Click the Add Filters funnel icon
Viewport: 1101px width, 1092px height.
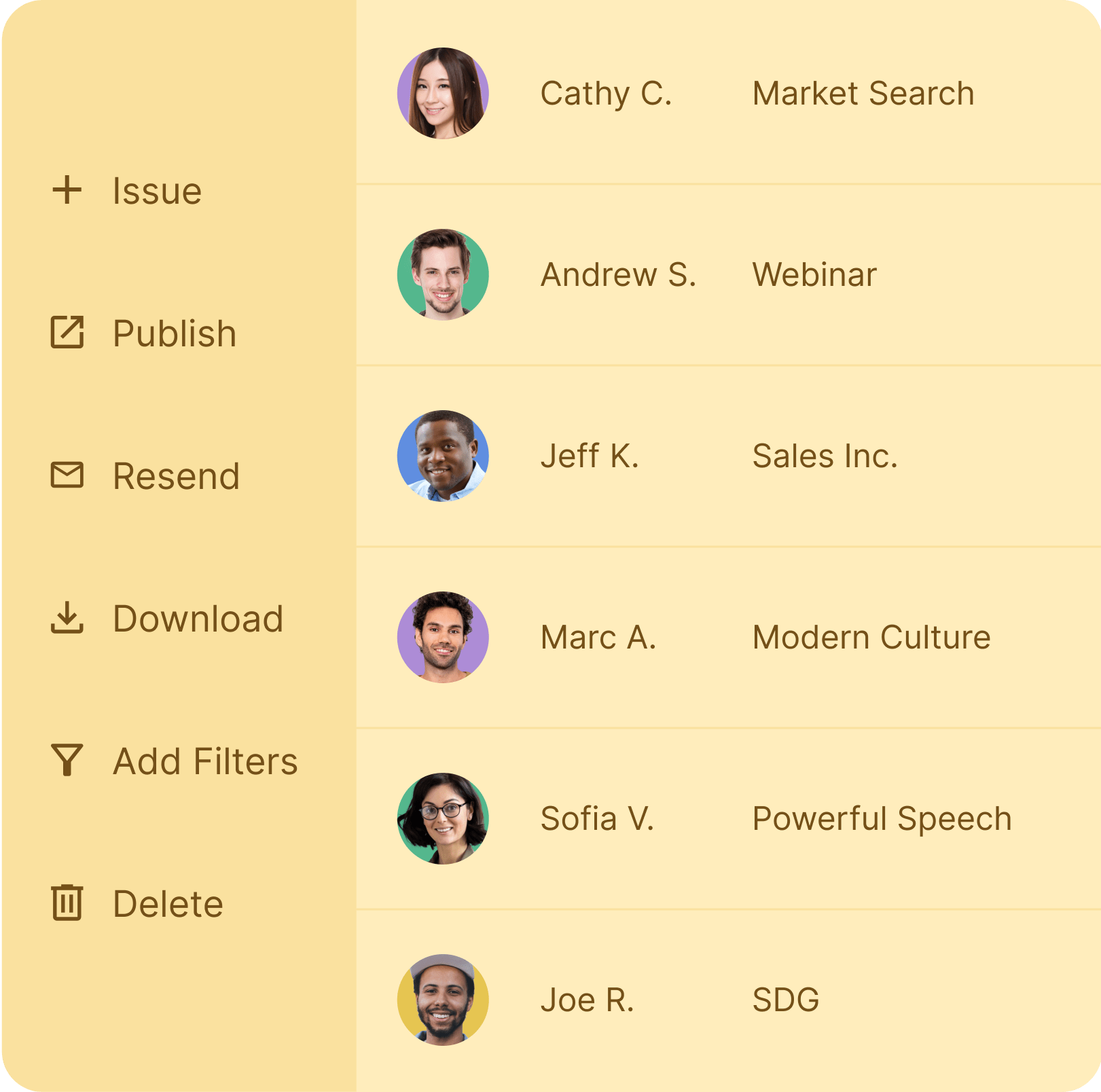67,760
